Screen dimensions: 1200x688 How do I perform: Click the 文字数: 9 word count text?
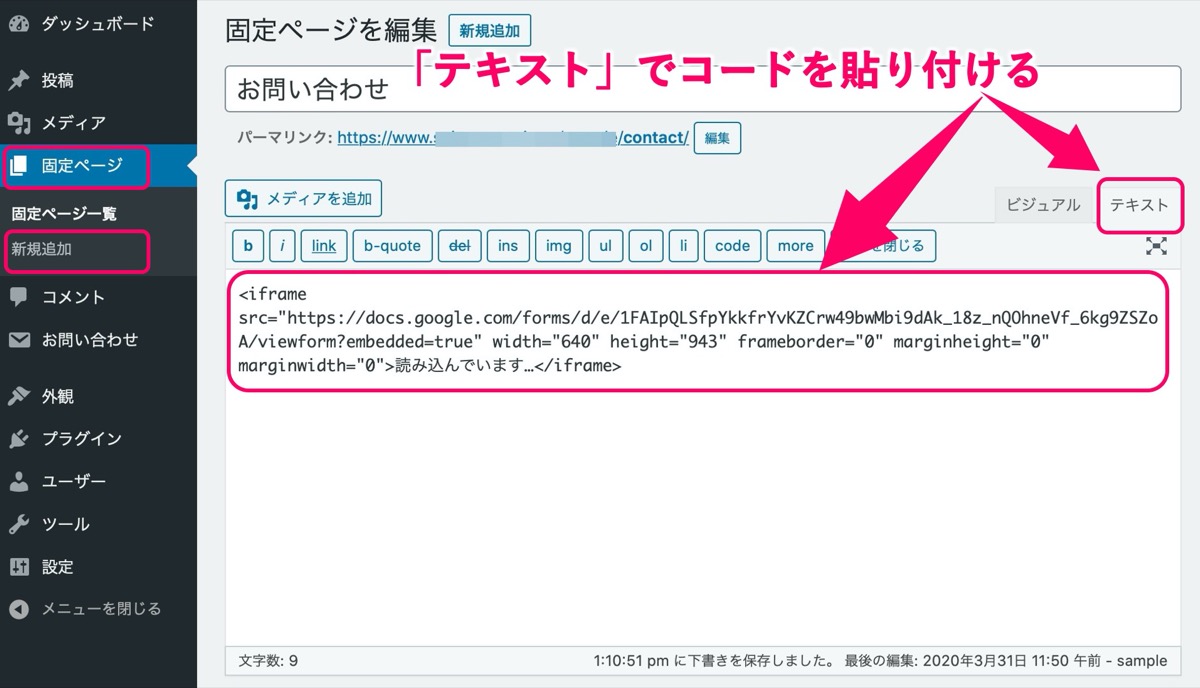pos(269,661)
